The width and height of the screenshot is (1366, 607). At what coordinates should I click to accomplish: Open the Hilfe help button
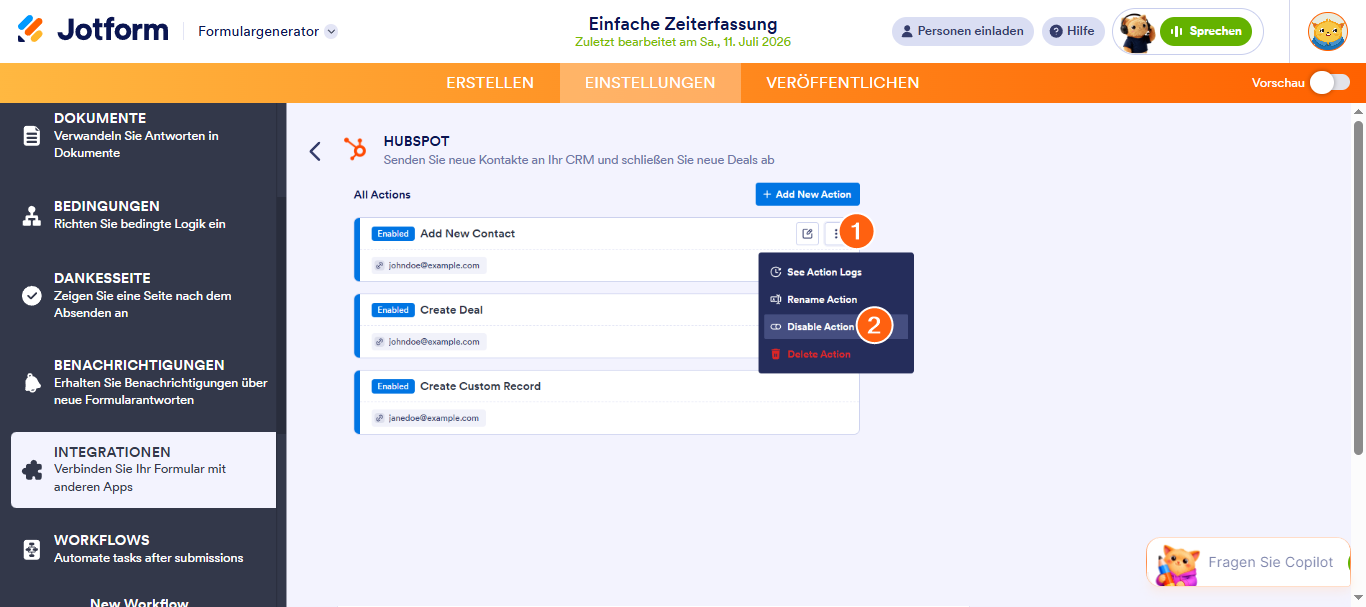[x=1073, y=31]
